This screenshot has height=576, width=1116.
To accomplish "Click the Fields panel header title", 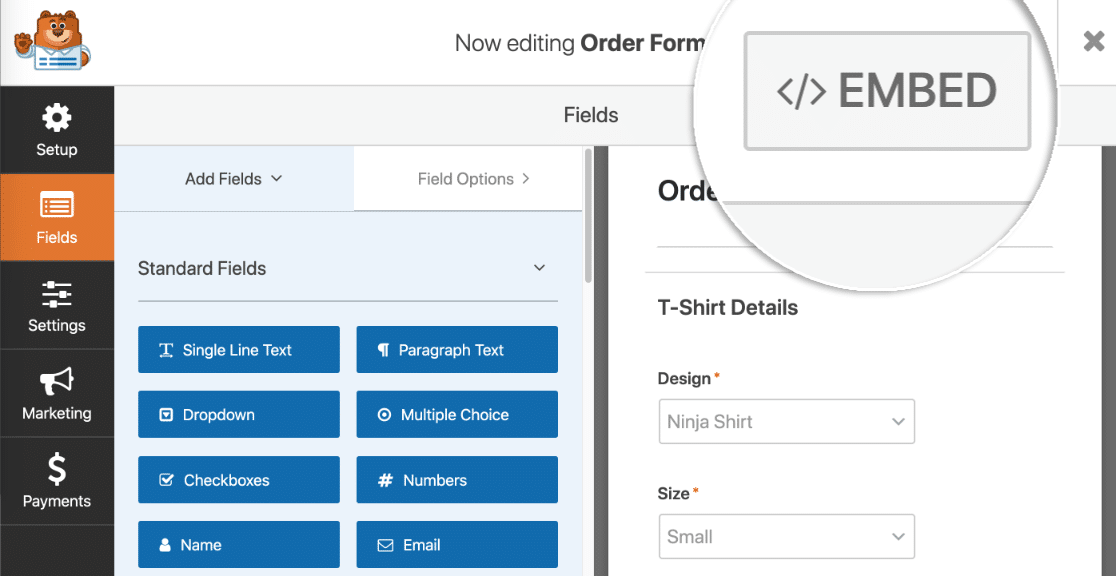I will (x=591, y=115).
